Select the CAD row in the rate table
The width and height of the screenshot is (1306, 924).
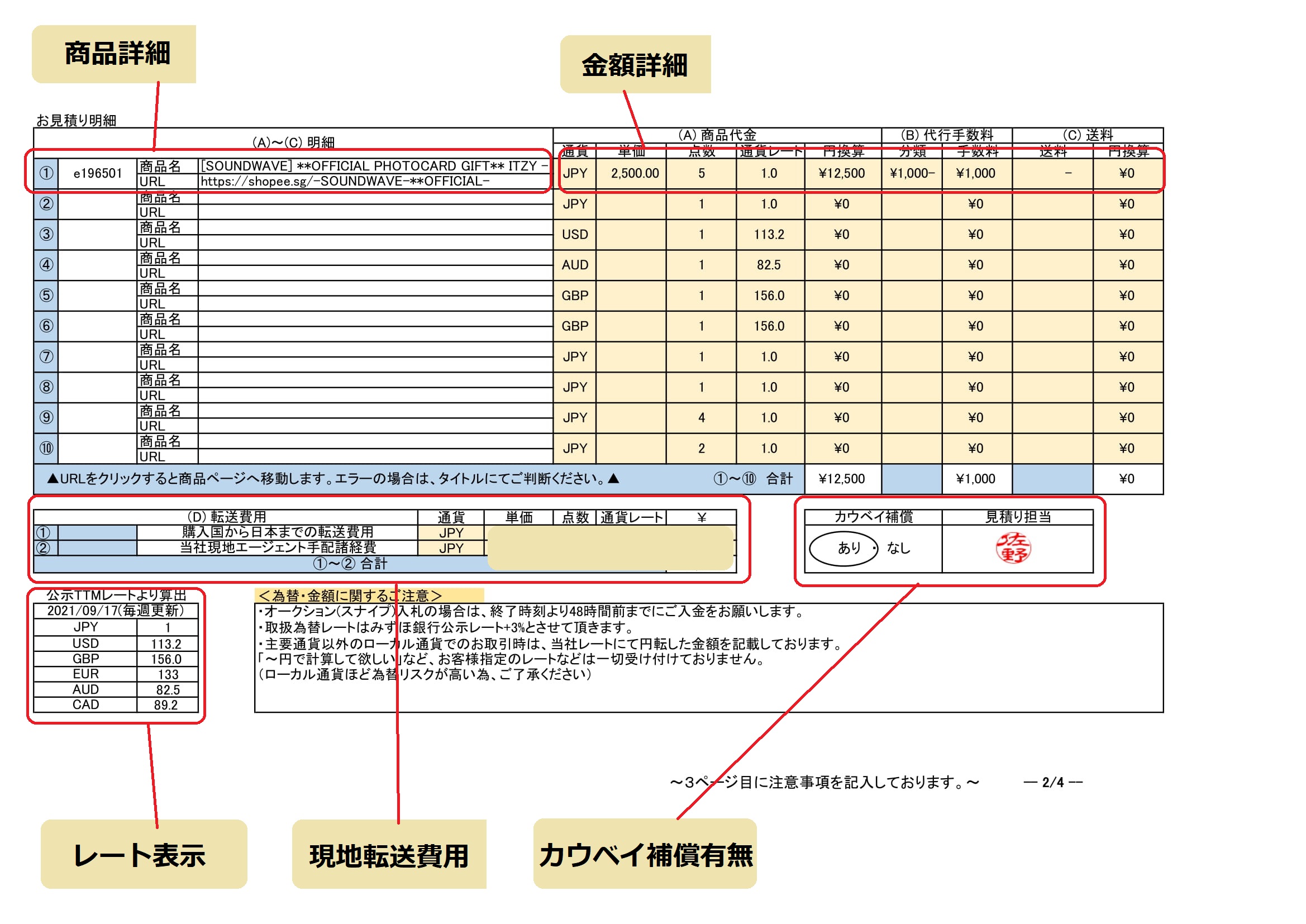click(x=116, y=705)
